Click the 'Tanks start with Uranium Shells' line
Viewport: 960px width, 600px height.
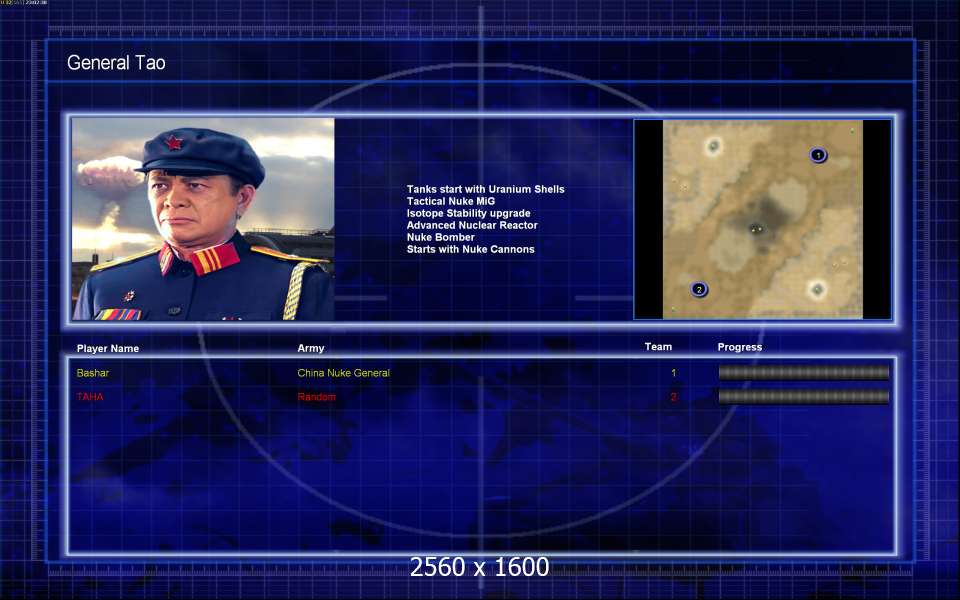[x=486, y=189]
